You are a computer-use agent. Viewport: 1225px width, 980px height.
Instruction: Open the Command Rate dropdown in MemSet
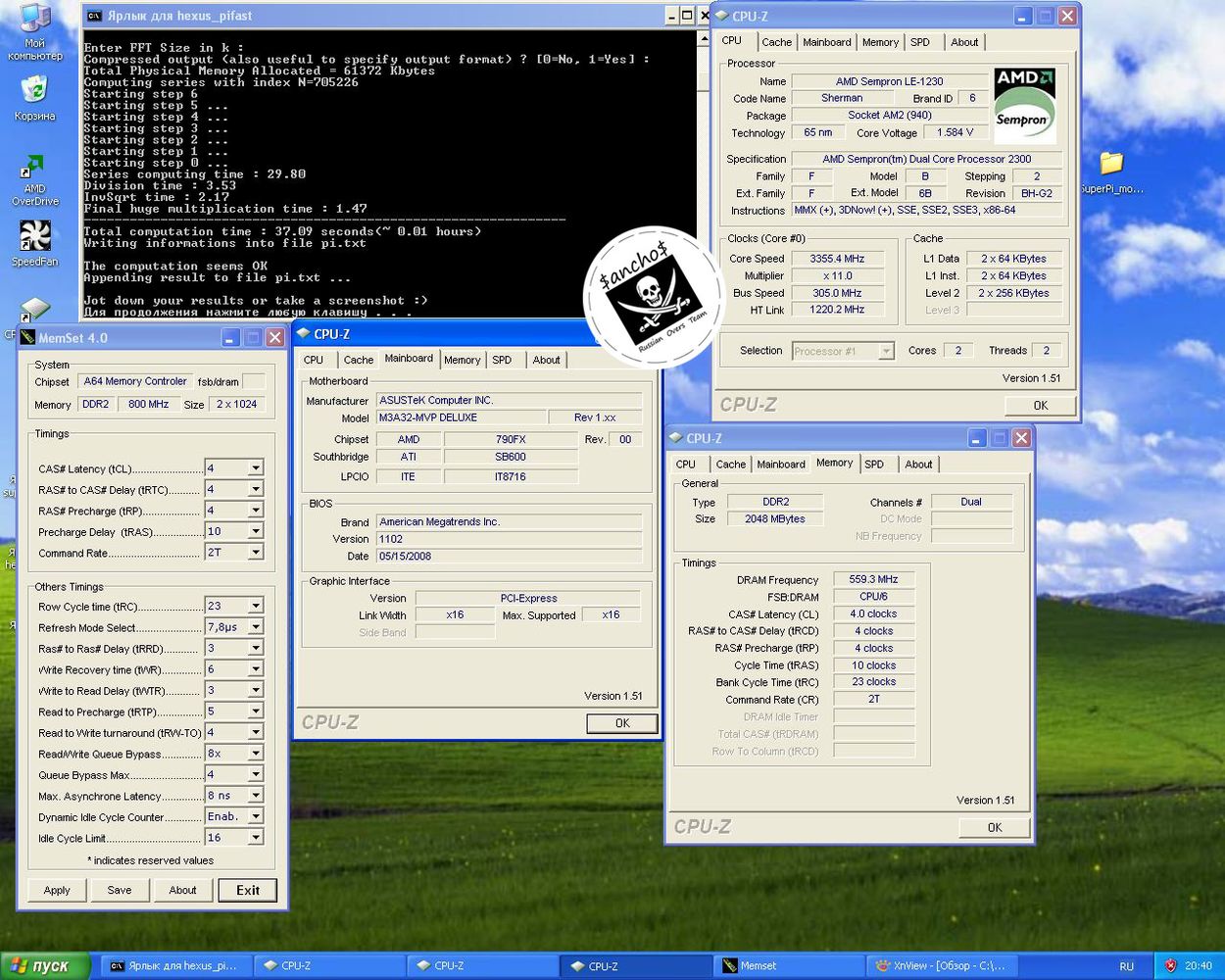pyautogui.click(x=255, y=553)
